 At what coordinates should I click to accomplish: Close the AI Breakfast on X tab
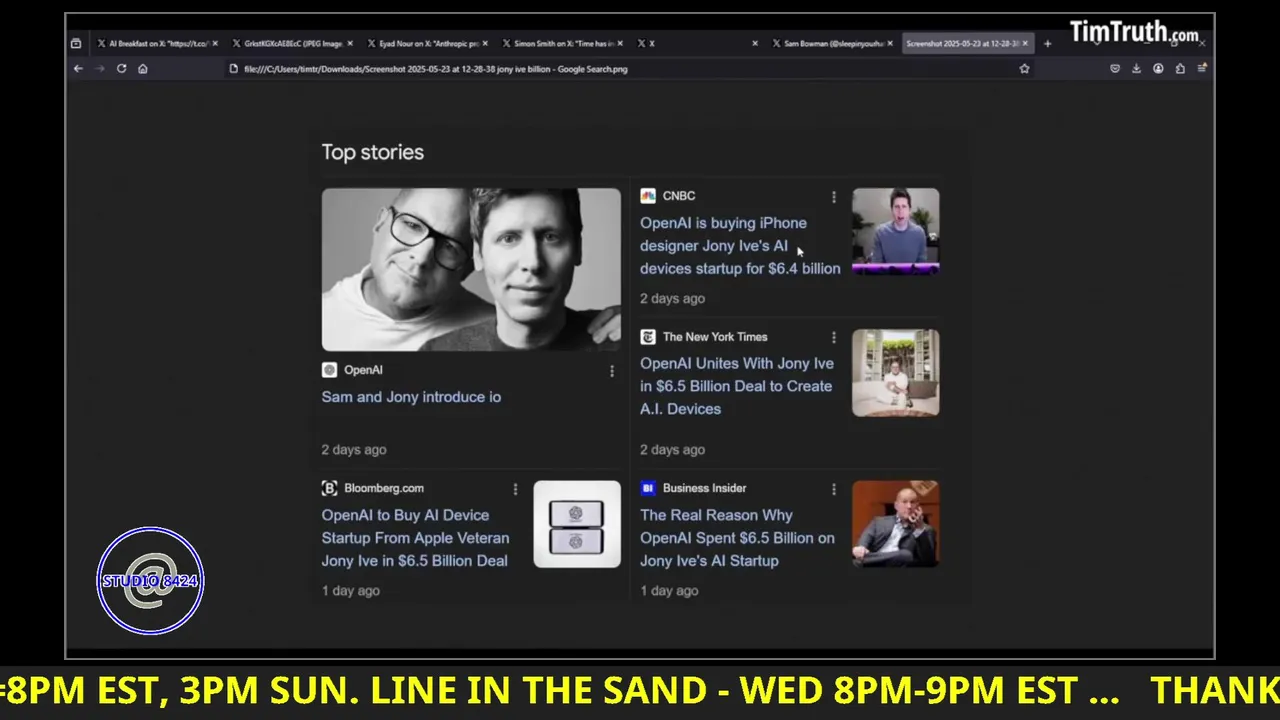[x=214, y=44]
